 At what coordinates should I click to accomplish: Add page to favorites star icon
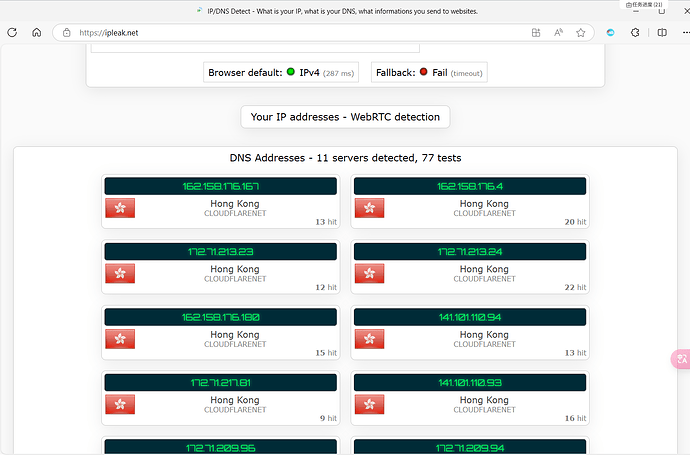click(x=581, y=33)
